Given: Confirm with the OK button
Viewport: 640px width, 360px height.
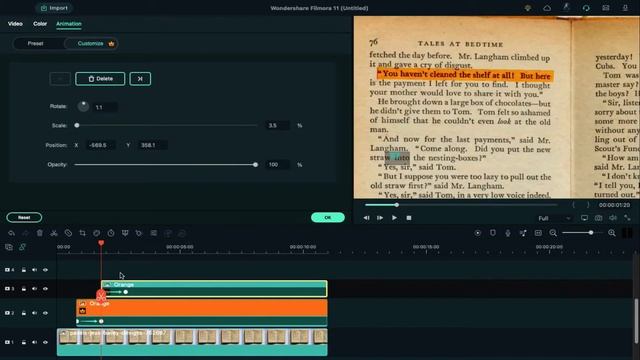Looking at the screenshot, I should [x=328, y=218].
